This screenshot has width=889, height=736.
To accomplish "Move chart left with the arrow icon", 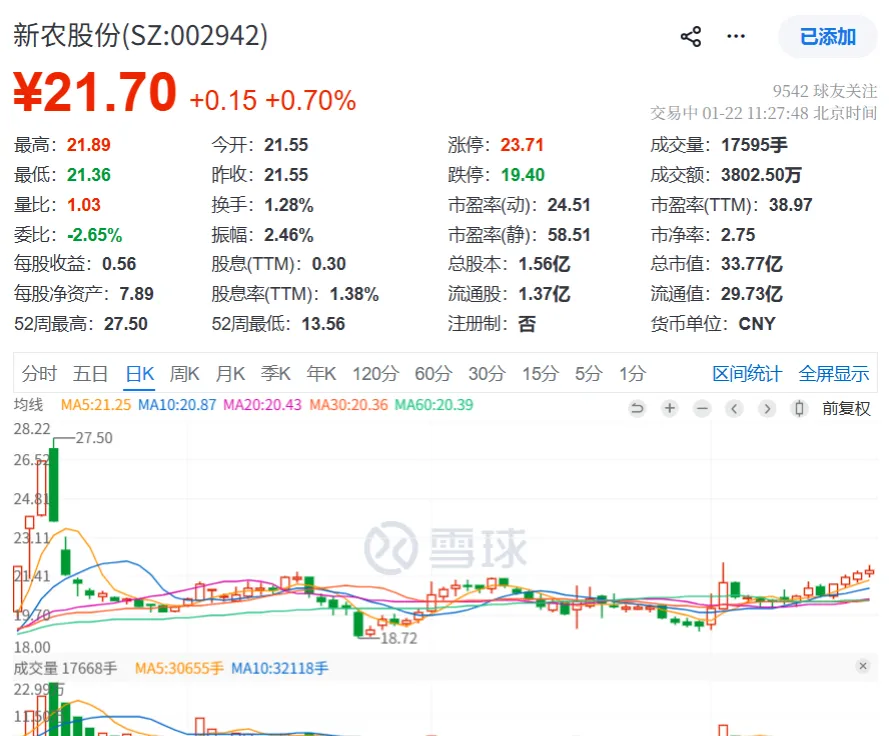I will click(x=734, y=408).
